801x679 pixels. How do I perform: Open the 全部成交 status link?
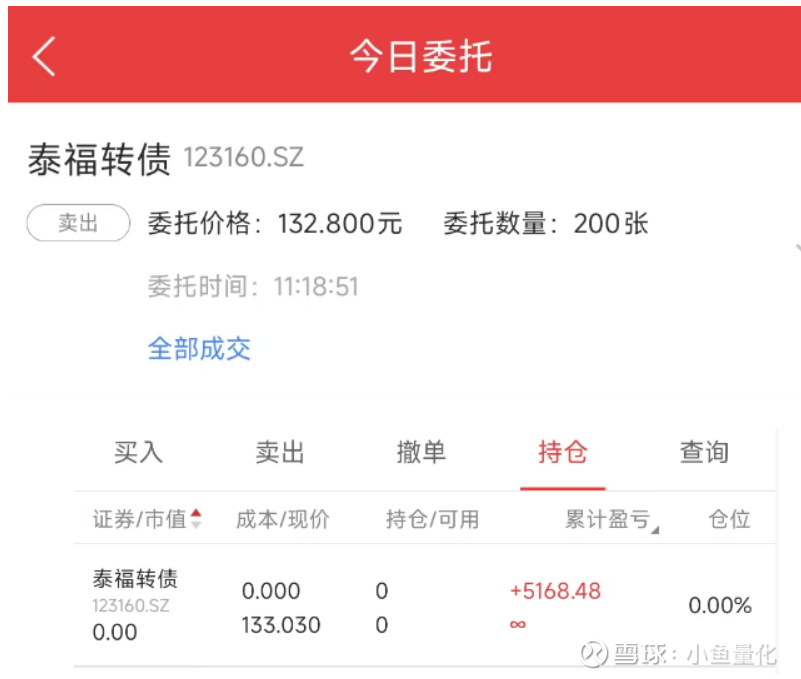pos(199,349)
